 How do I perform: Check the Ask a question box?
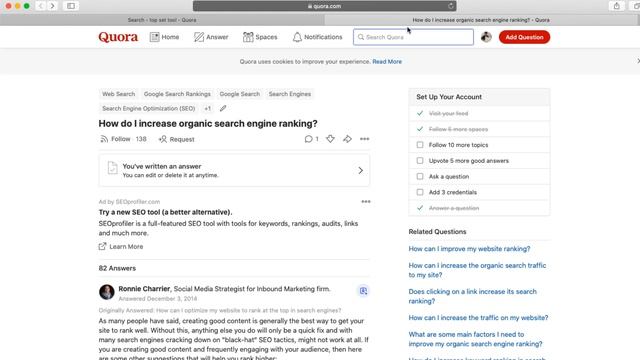coord(420,176)
